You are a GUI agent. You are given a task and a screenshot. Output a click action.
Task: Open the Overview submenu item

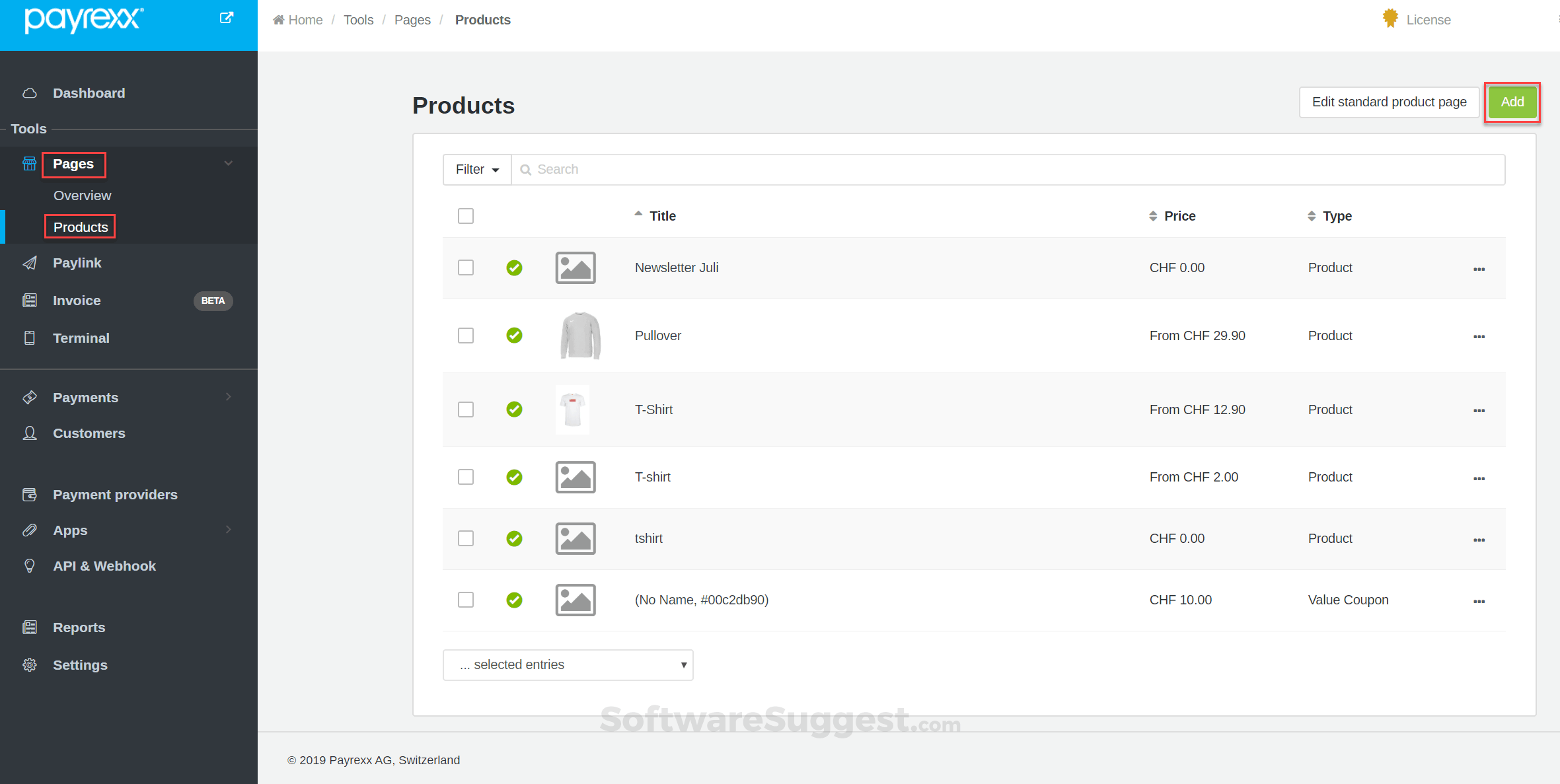82,196
